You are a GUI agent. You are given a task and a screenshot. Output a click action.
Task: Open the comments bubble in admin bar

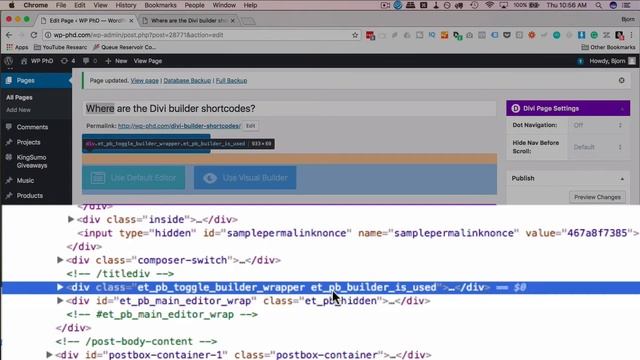click(x=90, y=61)
